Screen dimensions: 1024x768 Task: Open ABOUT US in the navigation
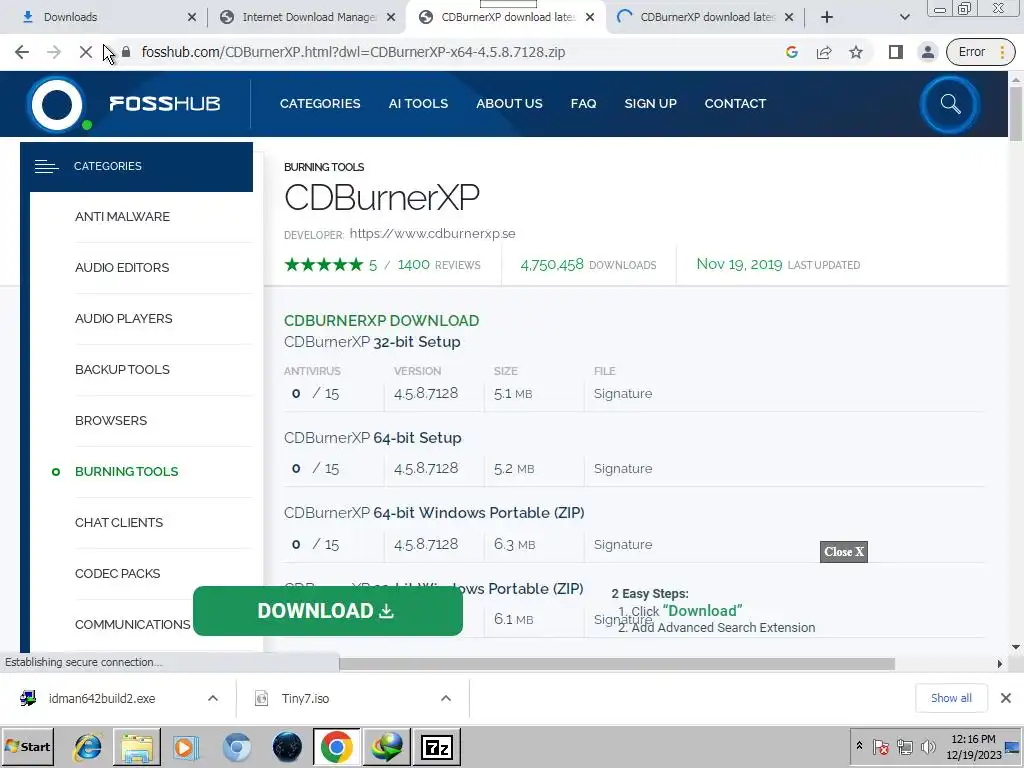pos(509,103)
